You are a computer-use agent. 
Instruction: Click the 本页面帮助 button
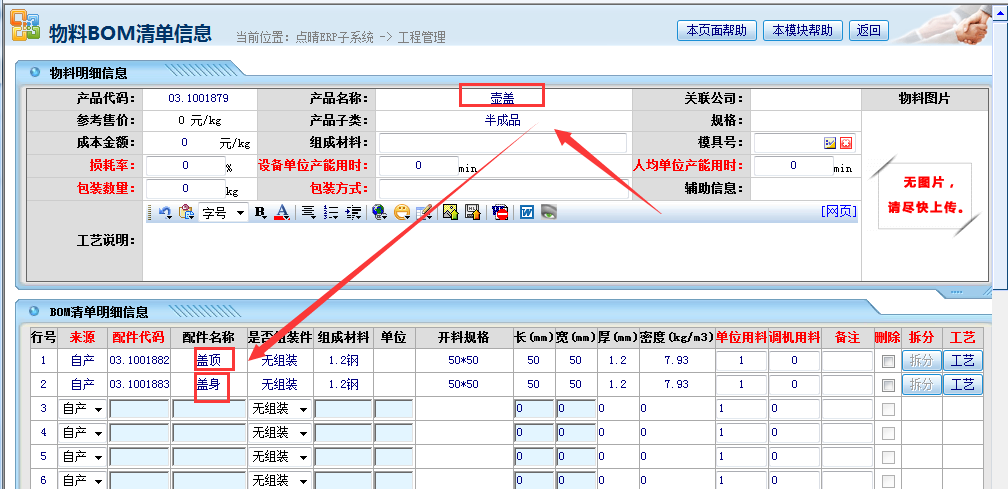(716, 31)
